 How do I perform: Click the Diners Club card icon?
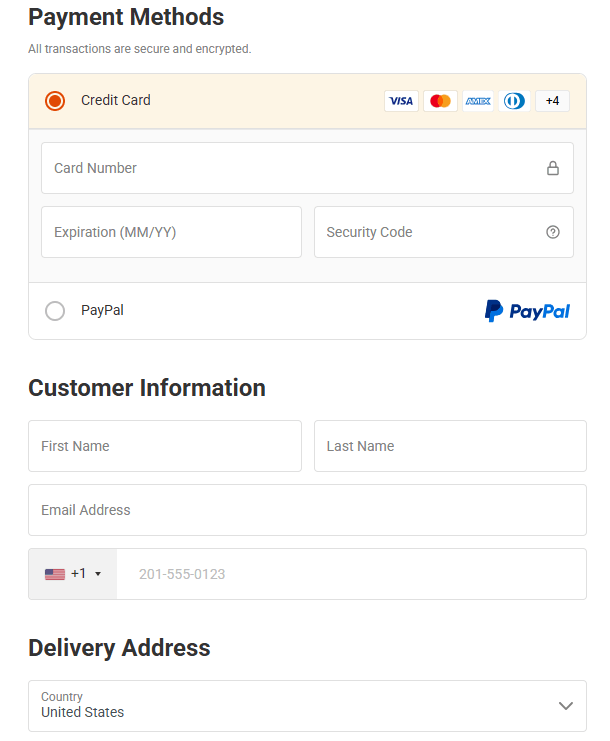click(514, 101)
